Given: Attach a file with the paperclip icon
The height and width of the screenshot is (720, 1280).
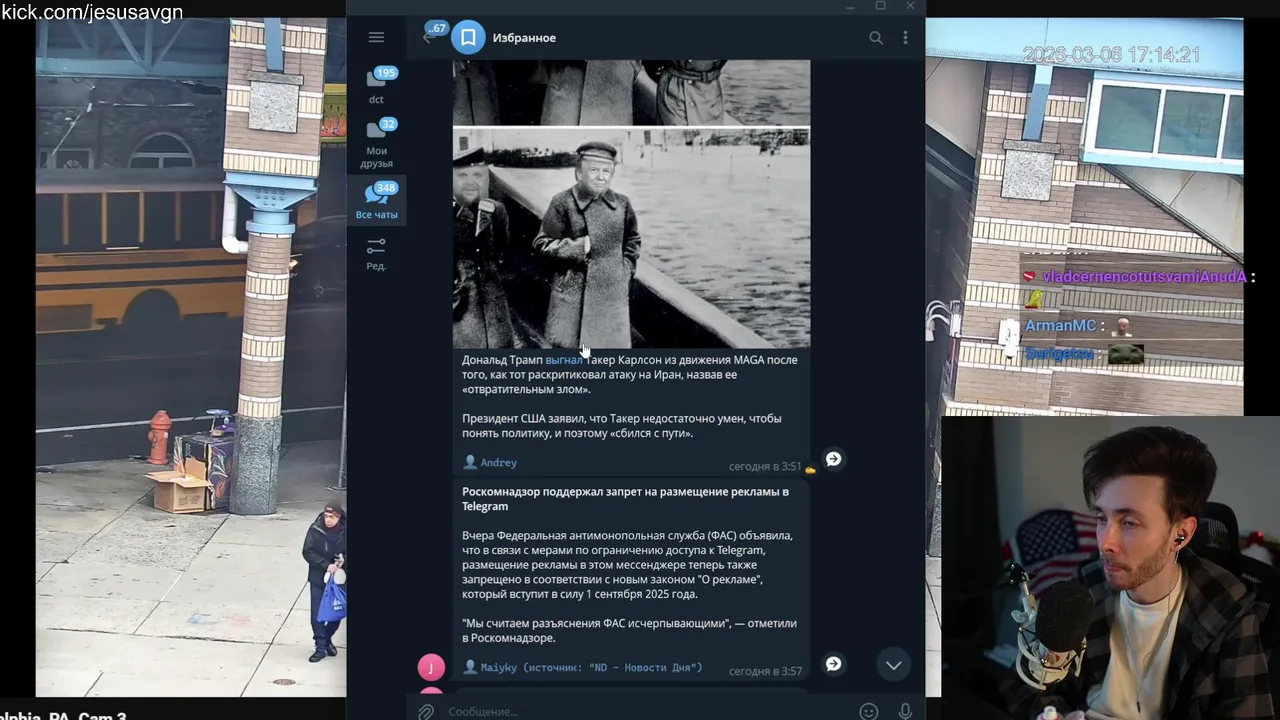Looking at the screenshot, I should click(x=426, y=711).
